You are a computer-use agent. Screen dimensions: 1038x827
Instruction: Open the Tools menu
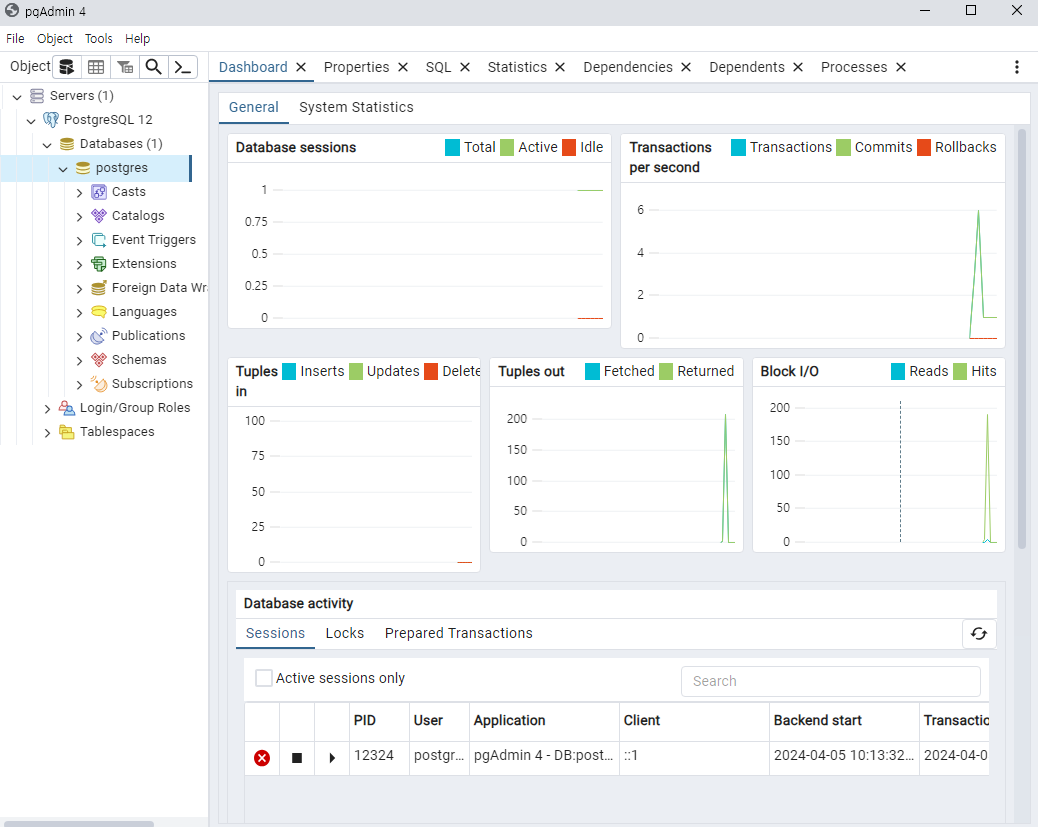99,38
